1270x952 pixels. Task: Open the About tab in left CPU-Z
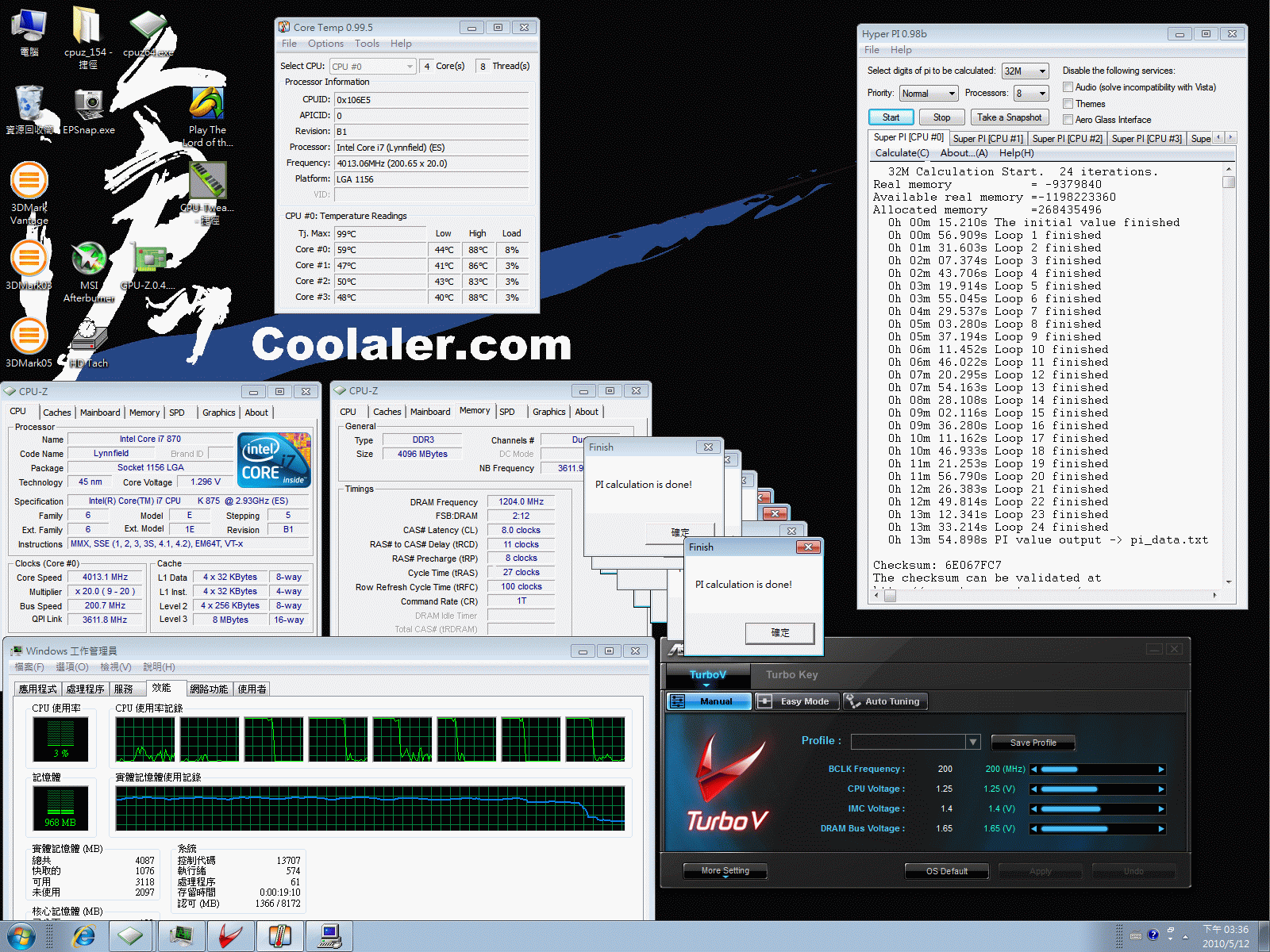[256, 413]
